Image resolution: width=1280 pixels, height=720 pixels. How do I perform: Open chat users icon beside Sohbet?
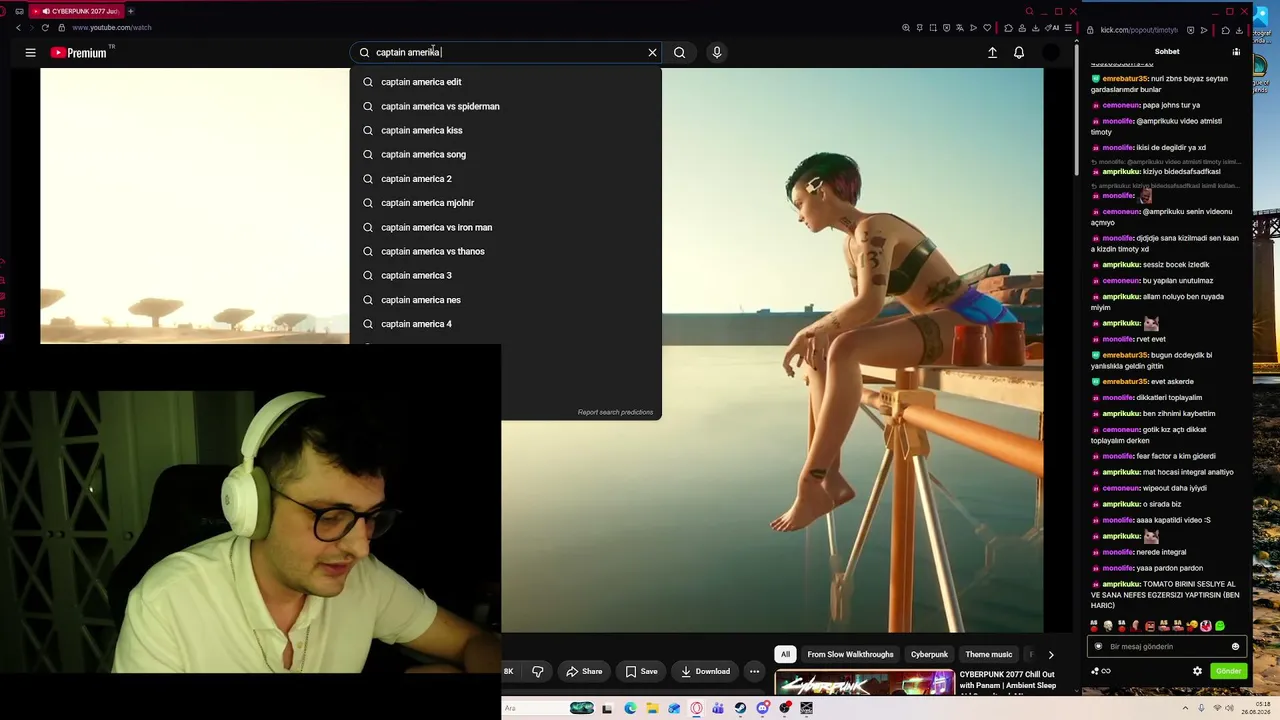[1236, 52]
